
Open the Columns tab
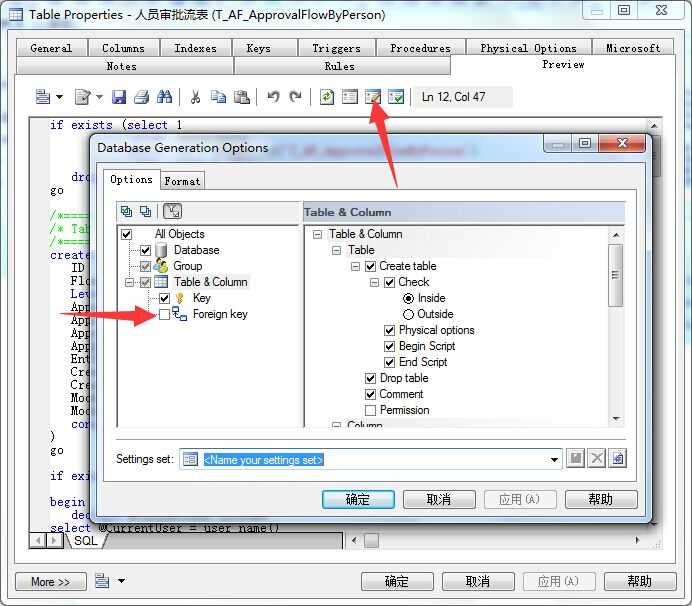click(x=124, y=48)
